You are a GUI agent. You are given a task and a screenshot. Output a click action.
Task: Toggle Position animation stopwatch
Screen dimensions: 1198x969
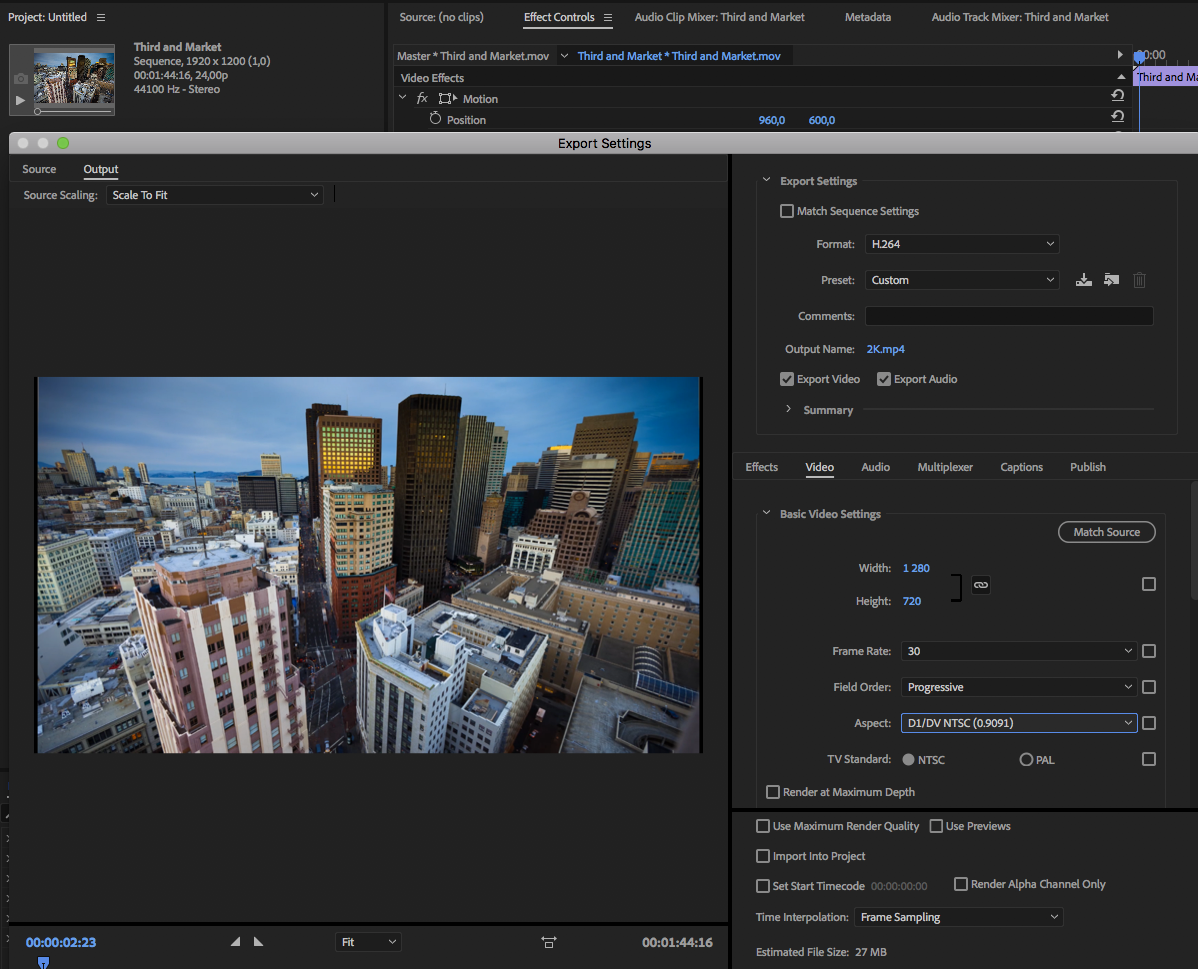point(435,119)
